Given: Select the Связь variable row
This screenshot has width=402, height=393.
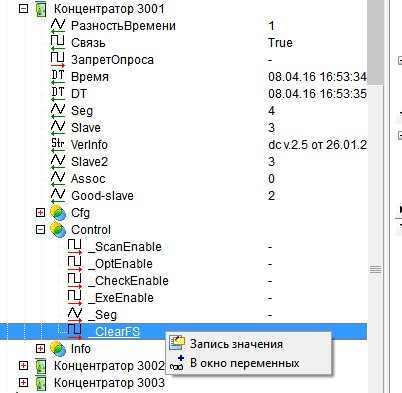Looking at the screenshot, I should coord(88,43).
